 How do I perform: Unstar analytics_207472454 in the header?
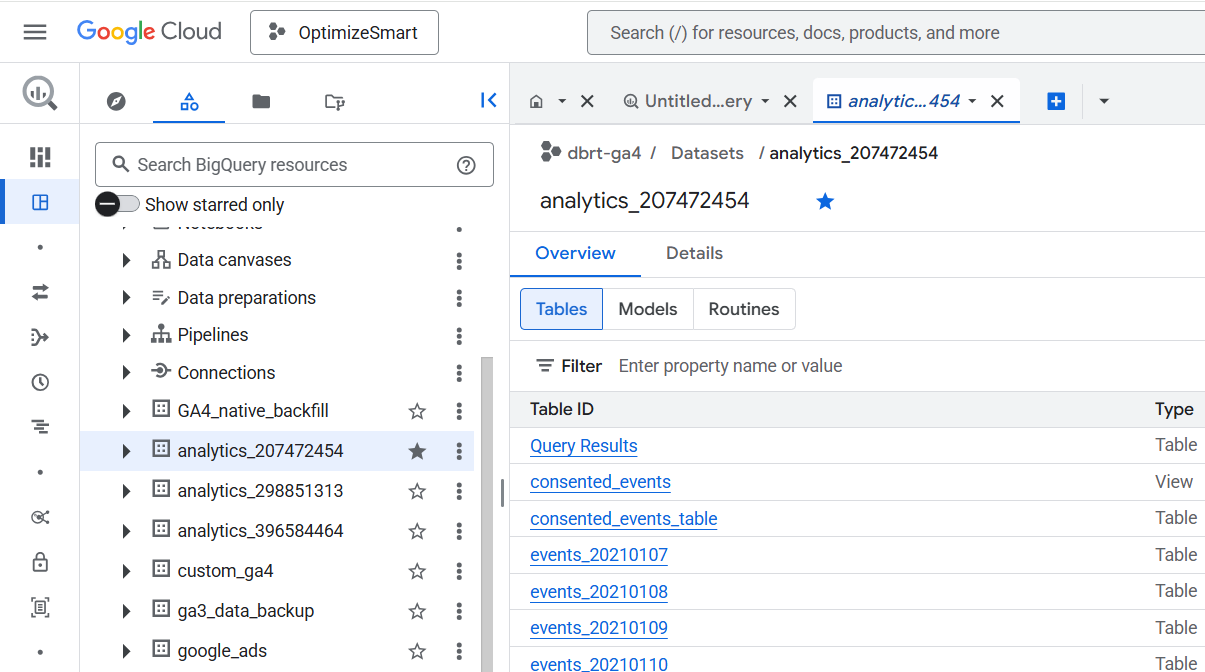click(825, 202)
